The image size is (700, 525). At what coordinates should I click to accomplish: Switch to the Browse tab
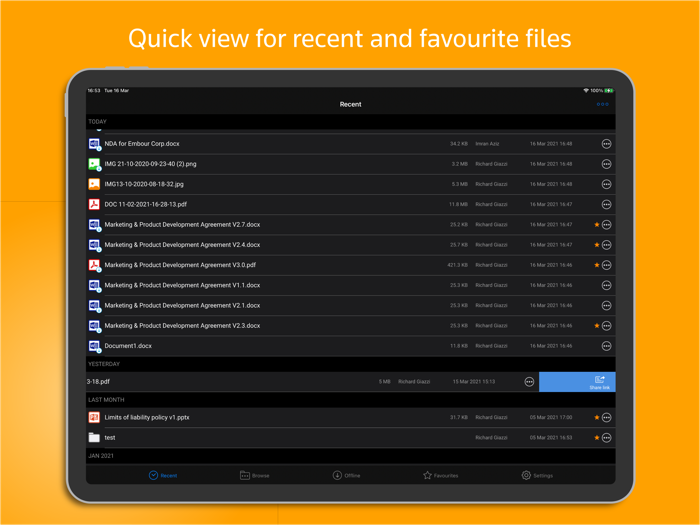(254, 475)
